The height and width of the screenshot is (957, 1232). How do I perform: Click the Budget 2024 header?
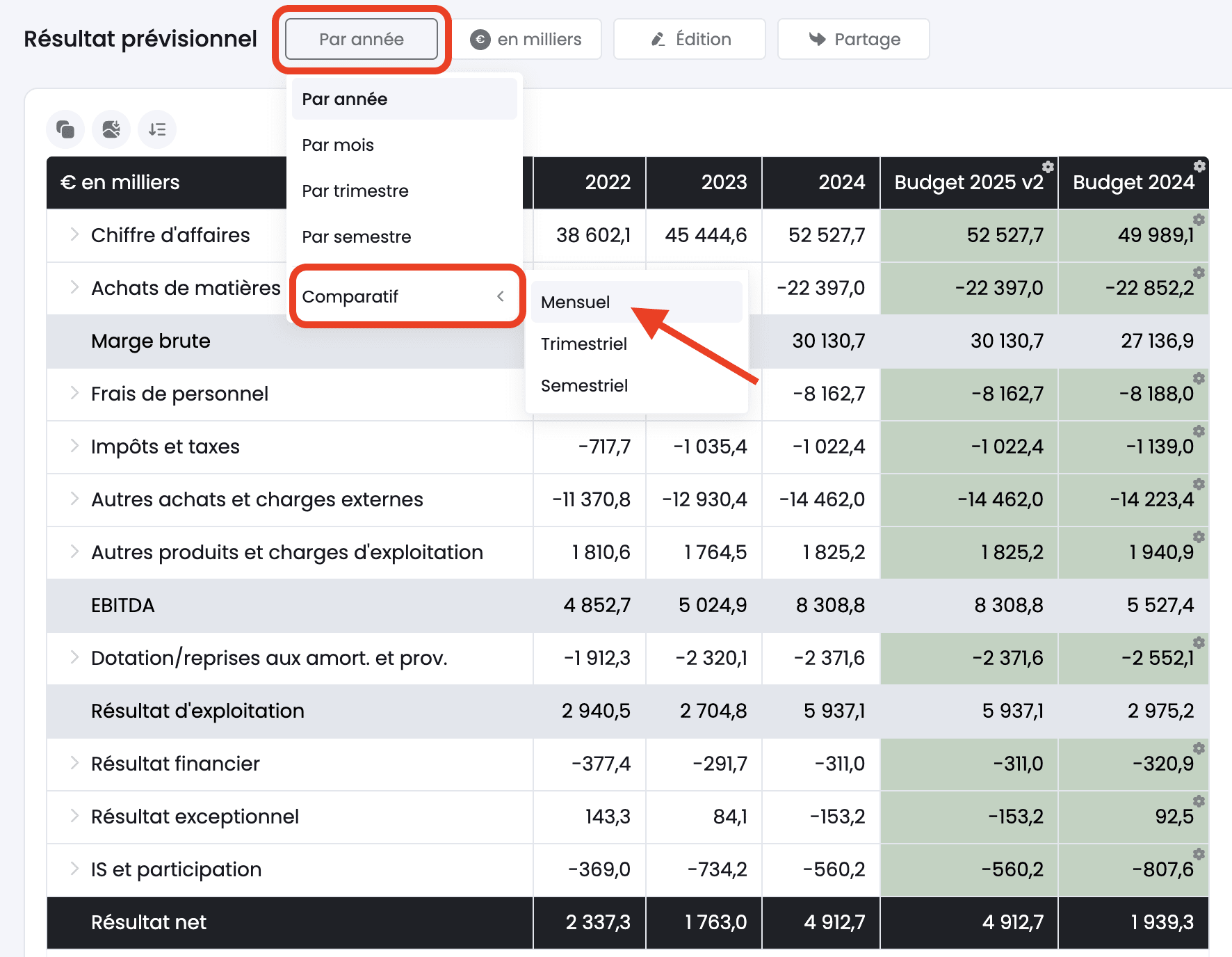point(1133,182)
